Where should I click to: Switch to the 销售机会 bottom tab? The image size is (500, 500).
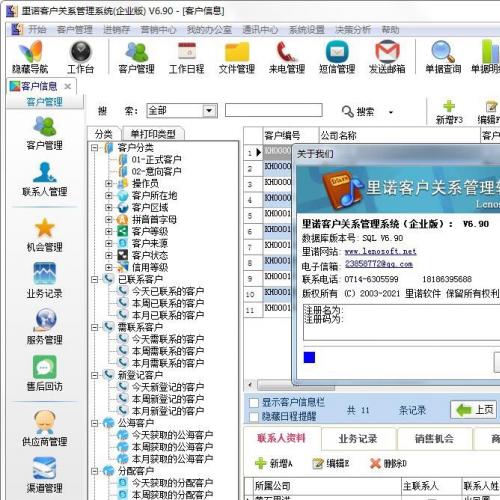coord(434,439)
